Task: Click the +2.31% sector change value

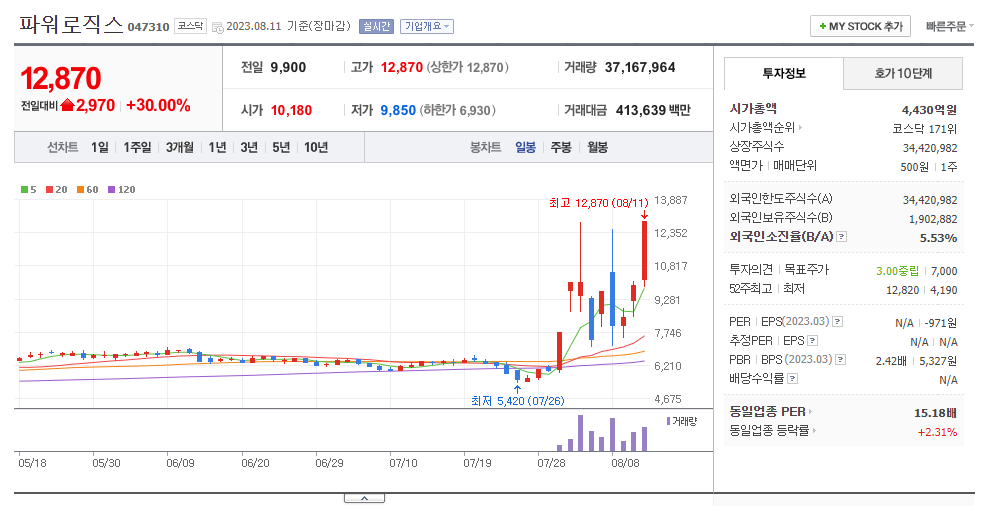Action: [937, 432]
